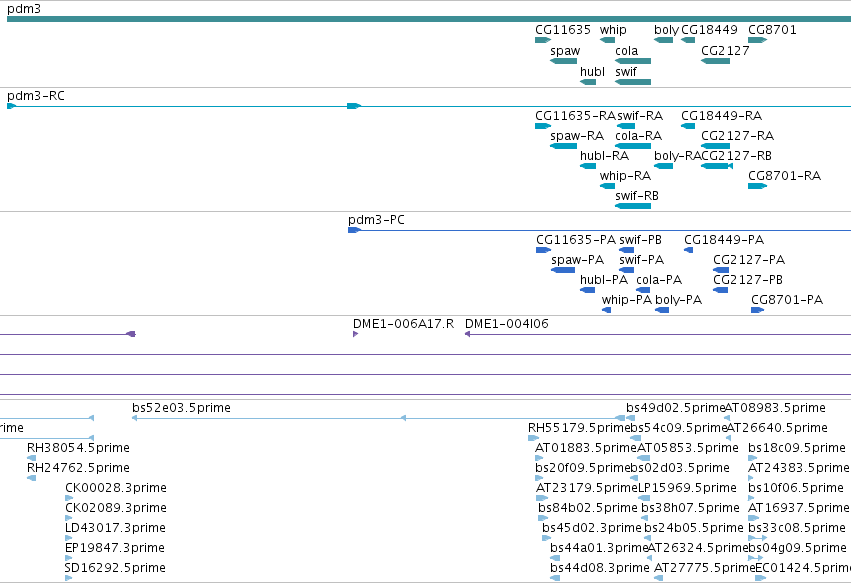This screenshot has height=583, width=851.
Task: Click the CG2127-PB protein label
Action: click(x=748, y=280)
